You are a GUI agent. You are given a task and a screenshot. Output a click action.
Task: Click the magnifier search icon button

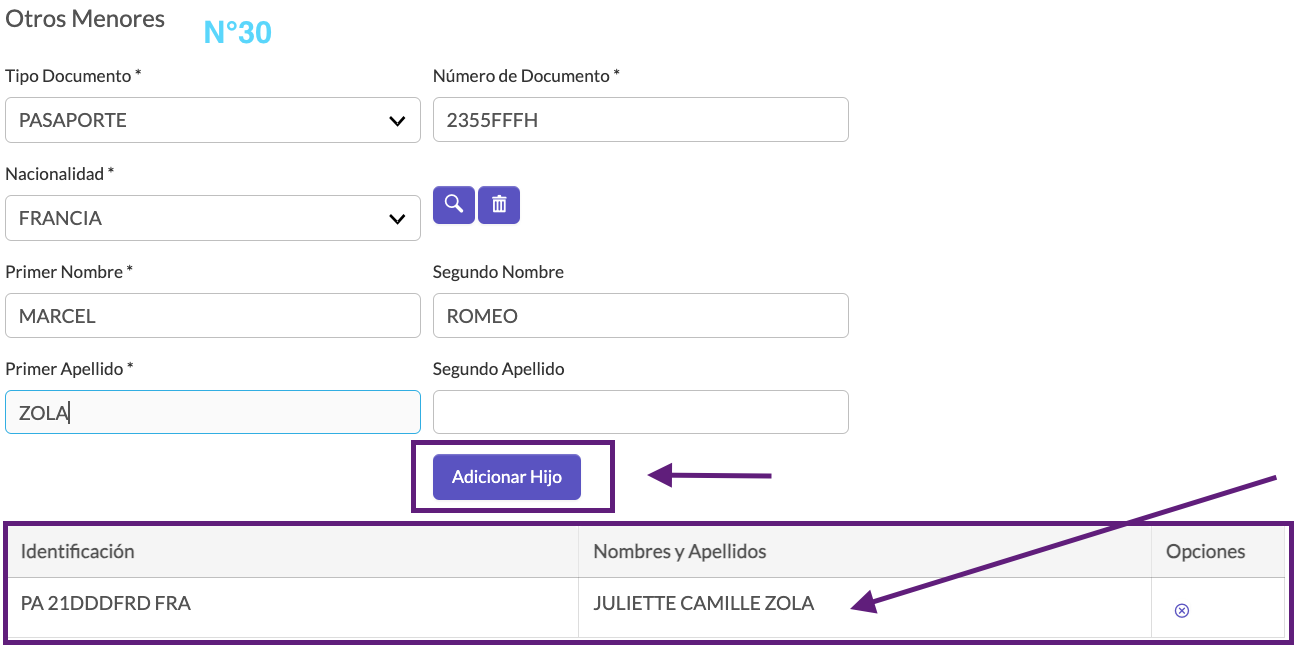(x=454, y=205)
